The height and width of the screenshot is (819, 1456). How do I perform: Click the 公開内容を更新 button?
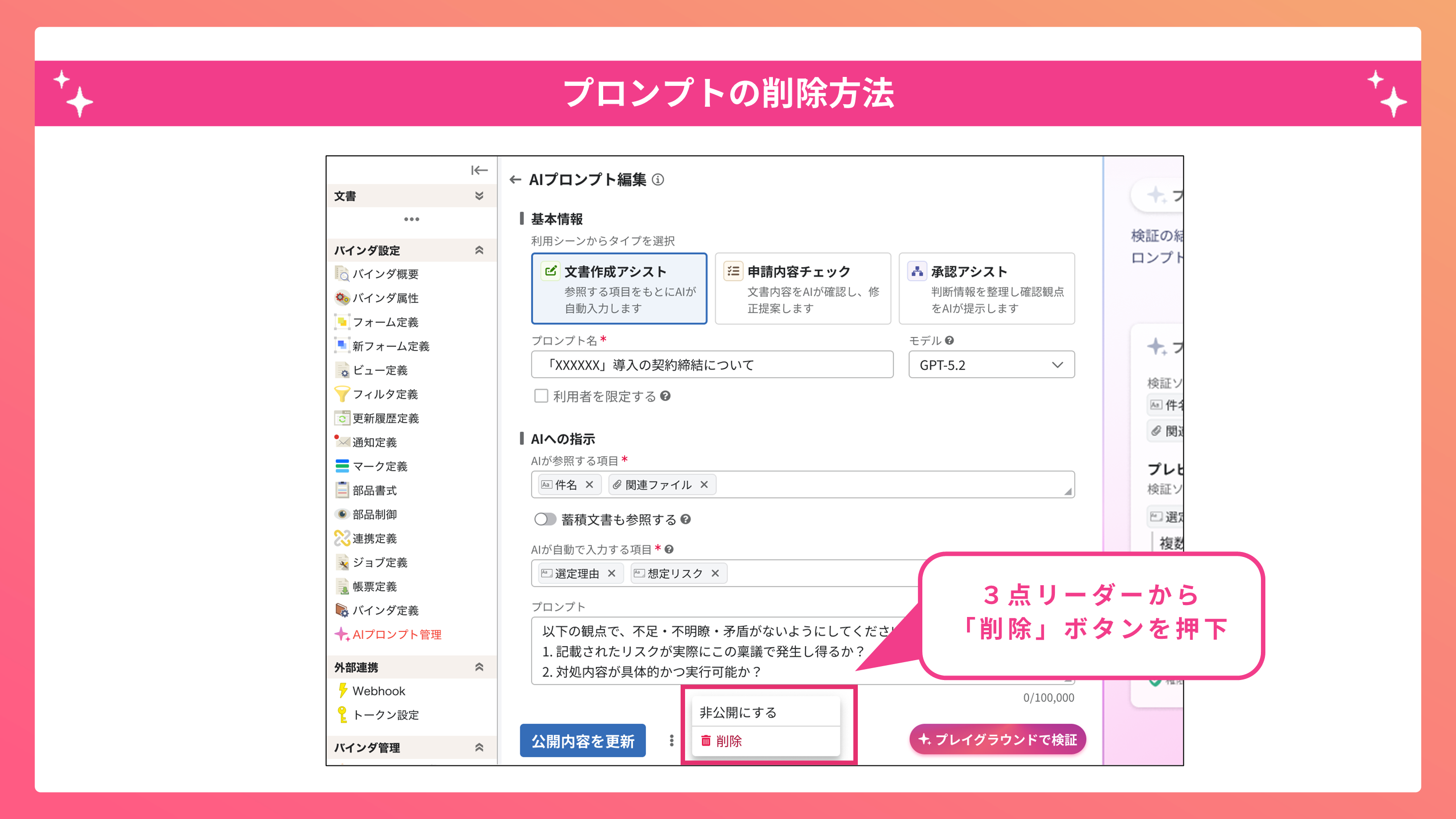click(583, 741)
